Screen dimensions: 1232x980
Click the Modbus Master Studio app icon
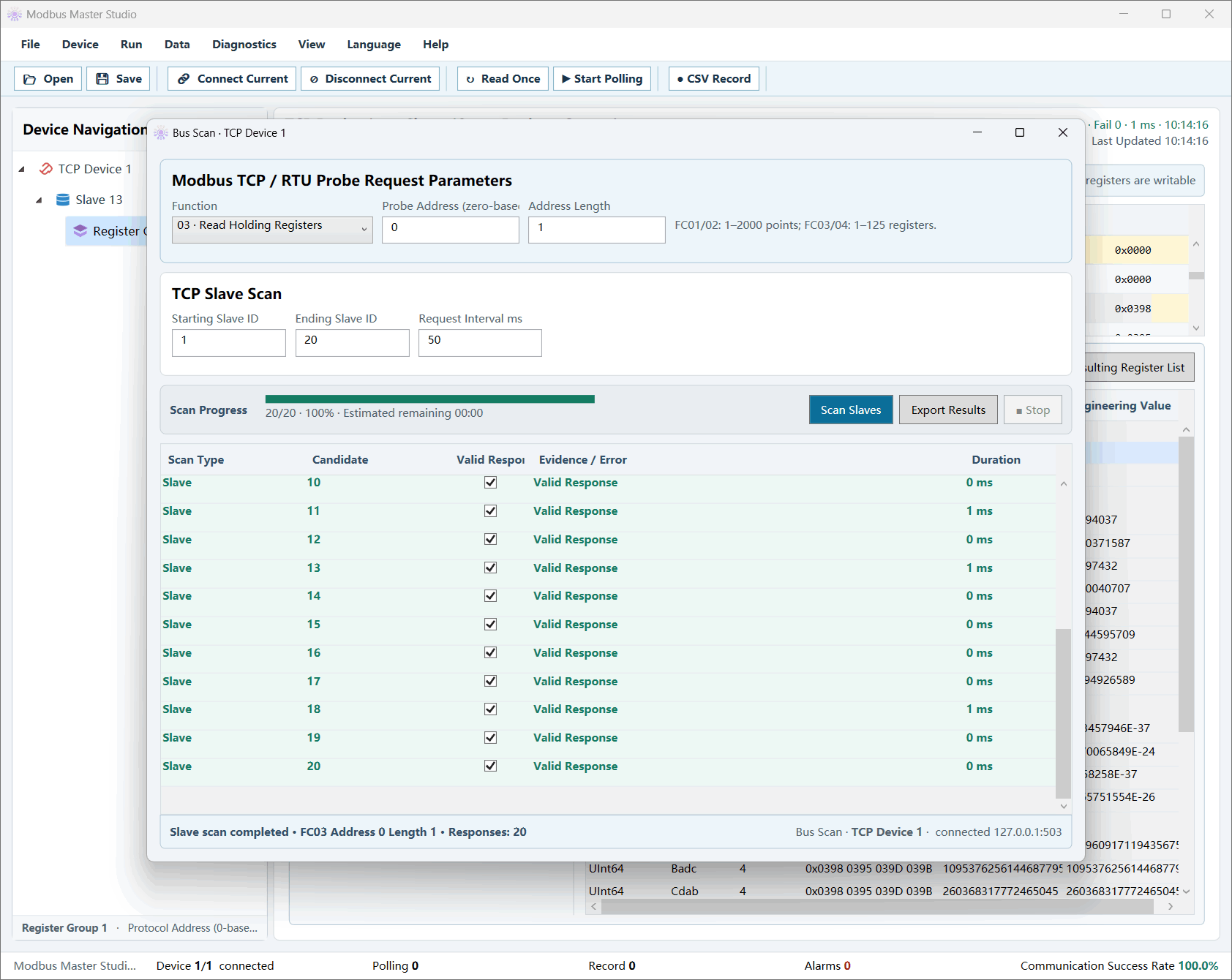pyautogui.click(x=15, y=15)
